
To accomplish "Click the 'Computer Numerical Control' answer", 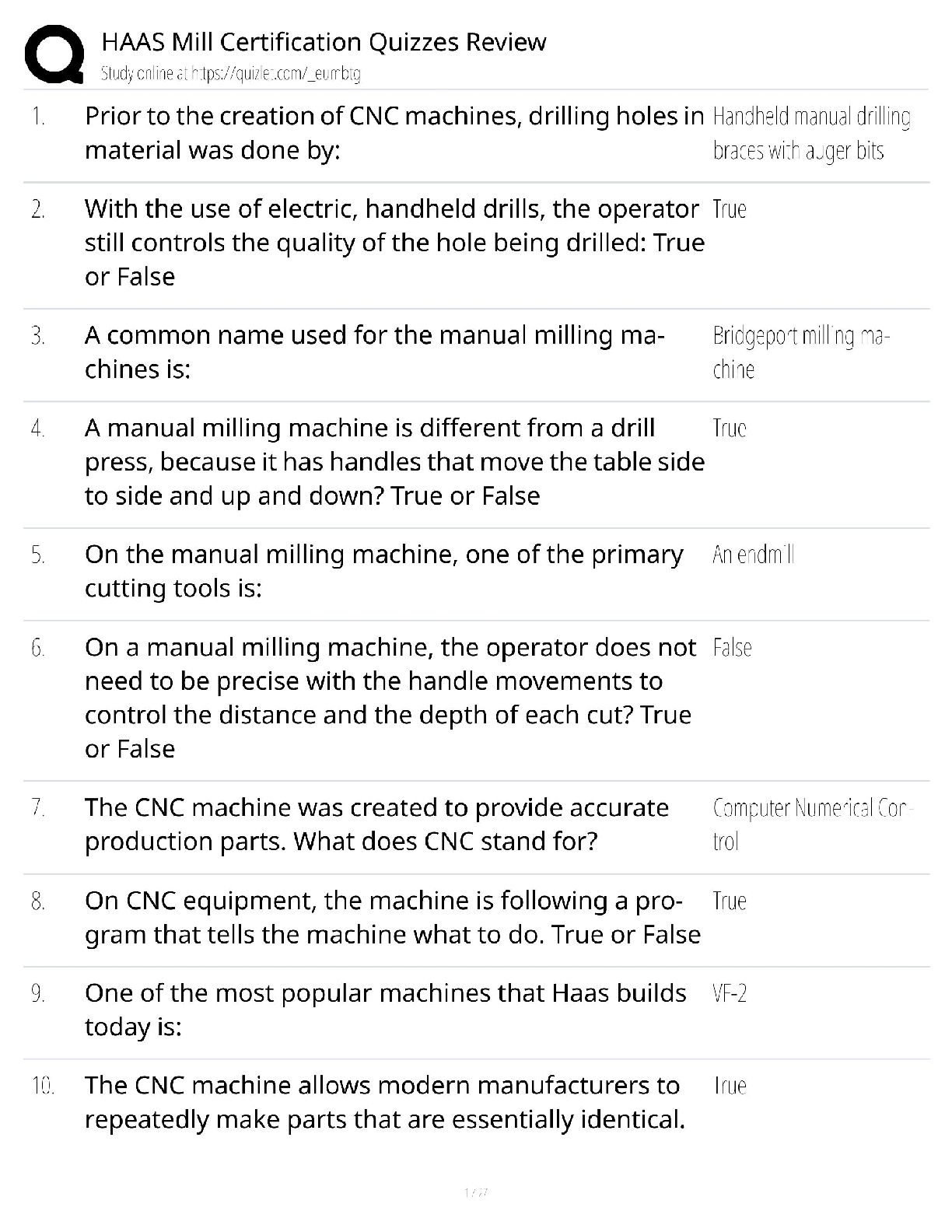I will (x=812, y=824).
